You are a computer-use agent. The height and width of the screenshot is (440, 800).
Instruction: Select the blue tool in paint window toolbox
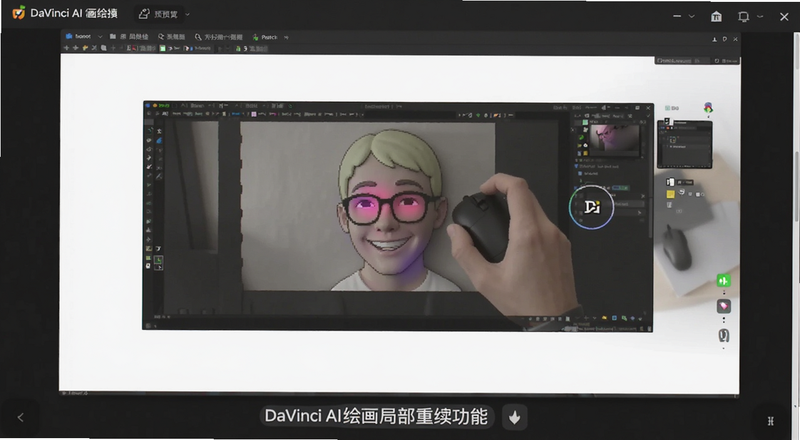click(159, 140)
